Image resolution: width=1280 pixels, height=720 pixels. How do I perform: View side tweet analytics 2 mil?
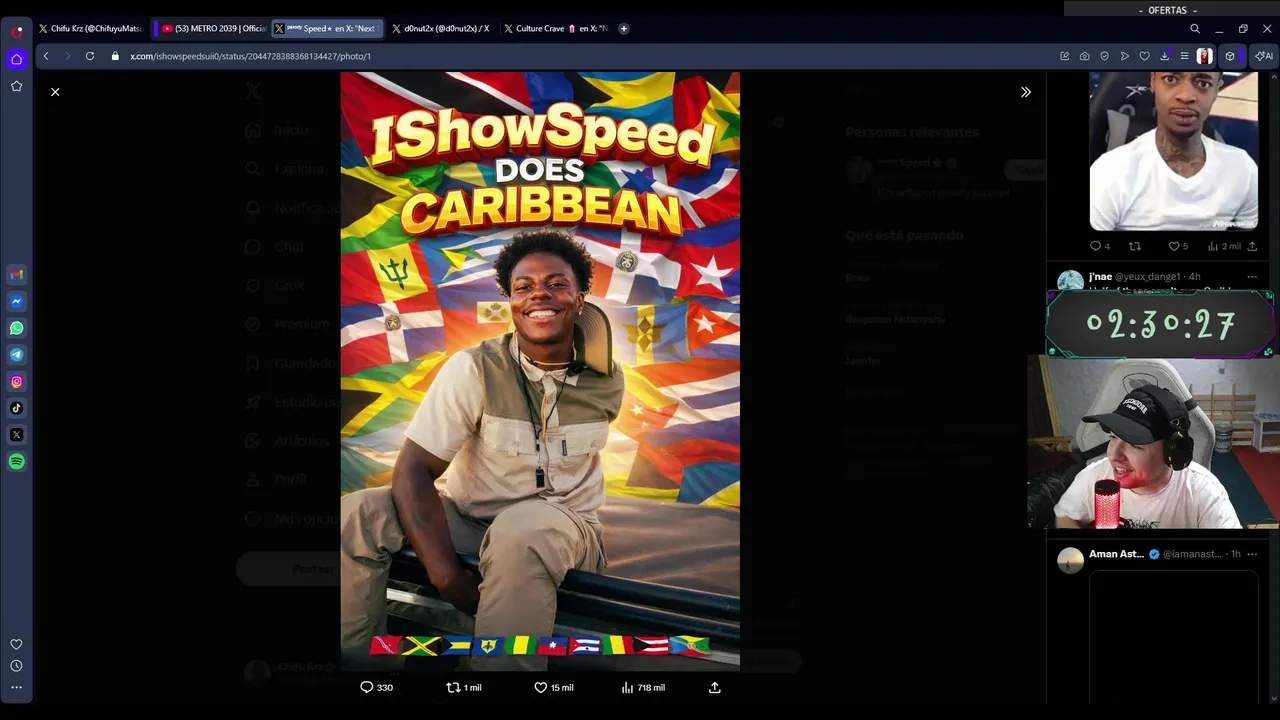(x=1224, y=246)
